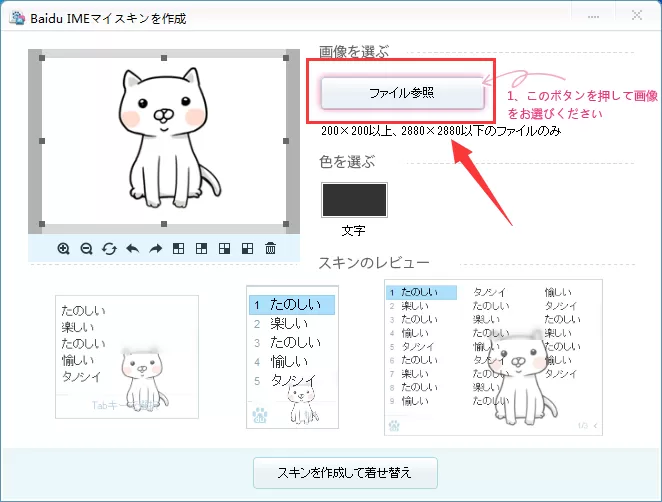
Task: Click the page arrow beside 1/3
Action: pos(595,426)
